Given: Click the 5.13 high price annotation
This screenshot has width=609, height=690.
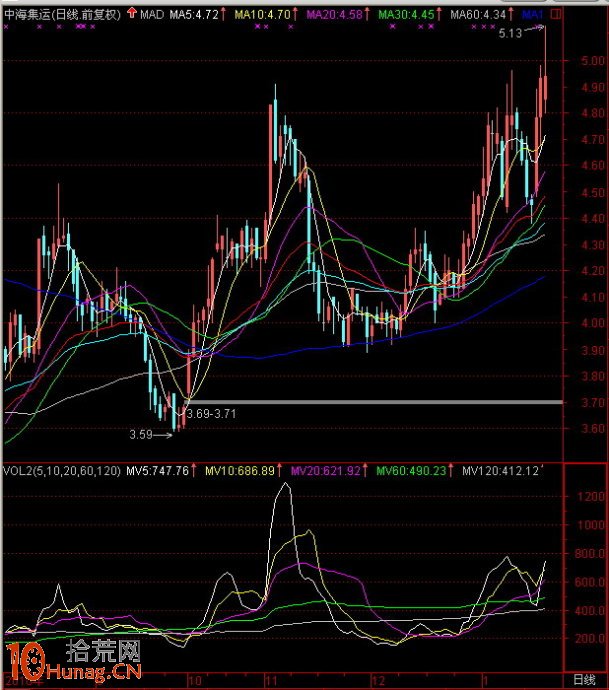Looking at the screenshot, I should pyautogui.click(x=510, y=33).
